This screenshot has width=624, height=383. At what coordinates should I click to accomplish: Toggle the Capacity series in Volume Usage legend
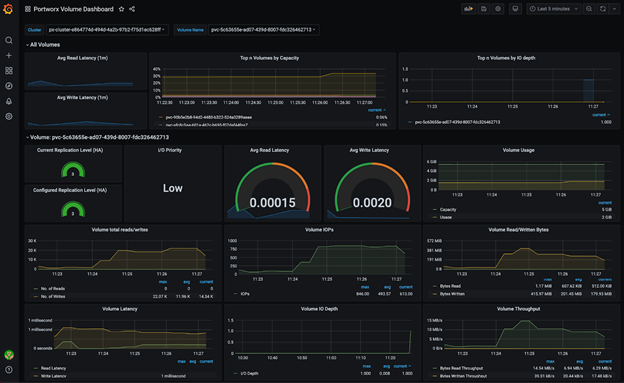coord(448,209)
